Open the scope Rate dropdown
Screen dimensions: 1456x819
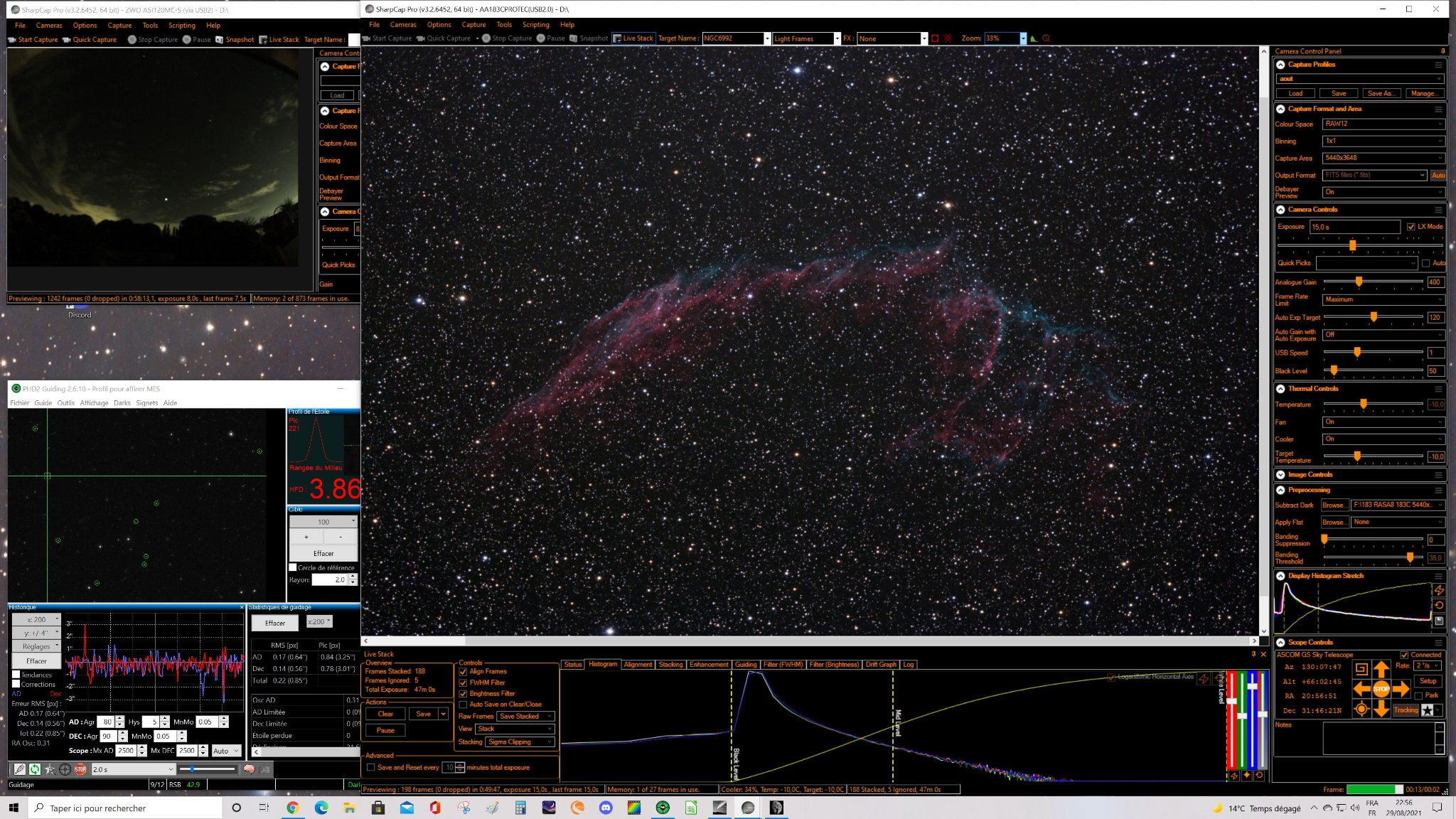[x=1428, y=666]
